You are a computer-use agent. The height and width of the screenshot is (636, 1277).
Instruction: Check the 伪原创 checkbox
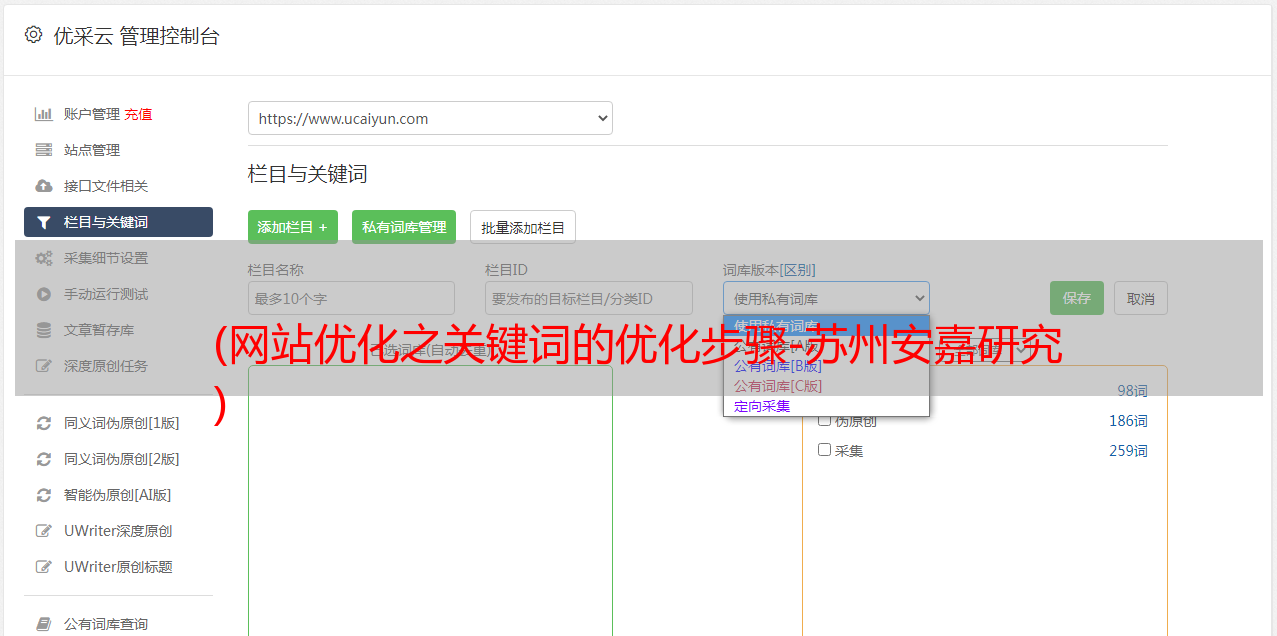pyautogui.click(x=825, y=420)
